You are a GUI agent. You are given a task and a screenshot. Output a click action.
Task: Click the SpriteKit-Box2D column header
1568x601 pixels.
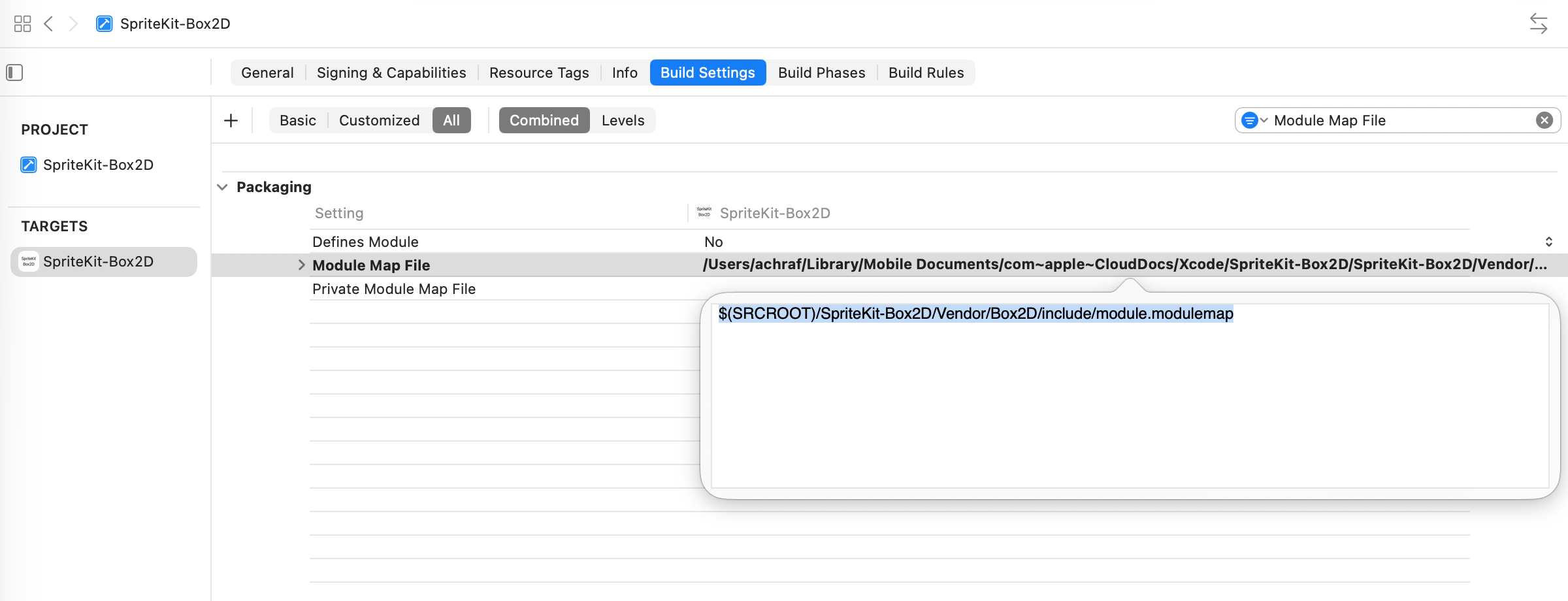pyautogui.click(x=775, y=213)
